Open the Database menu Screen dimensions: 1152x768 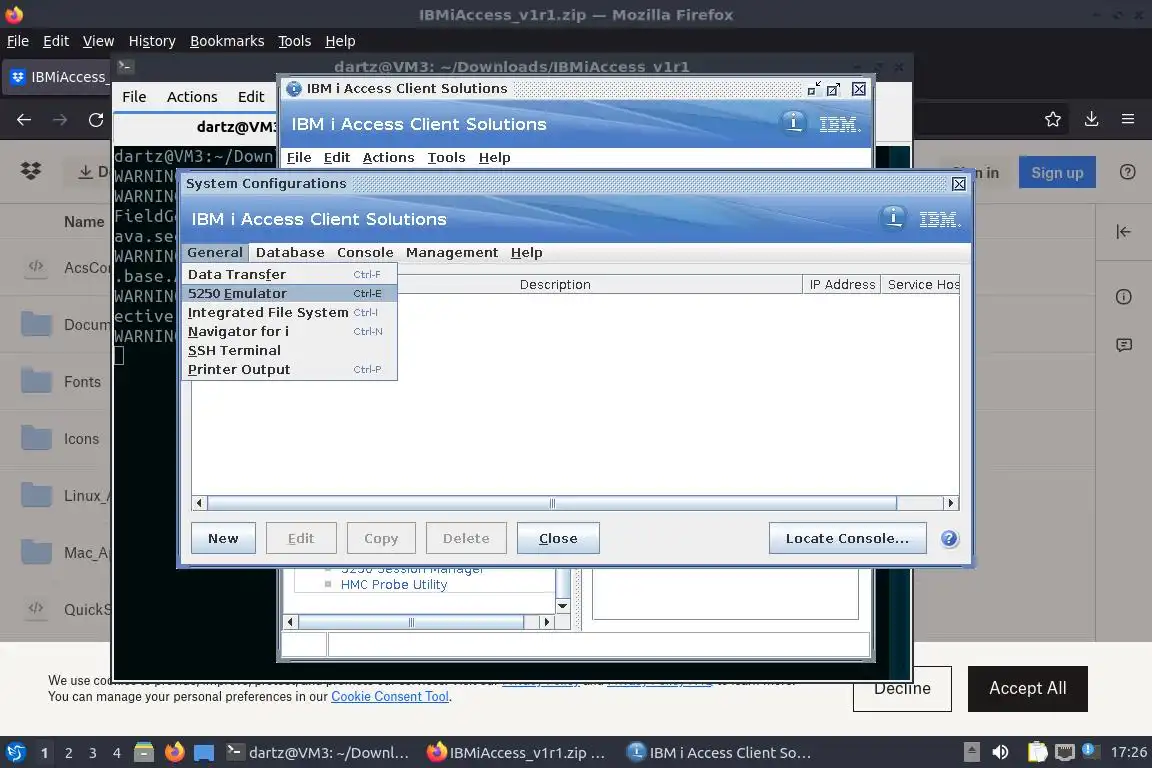point(289,252)
